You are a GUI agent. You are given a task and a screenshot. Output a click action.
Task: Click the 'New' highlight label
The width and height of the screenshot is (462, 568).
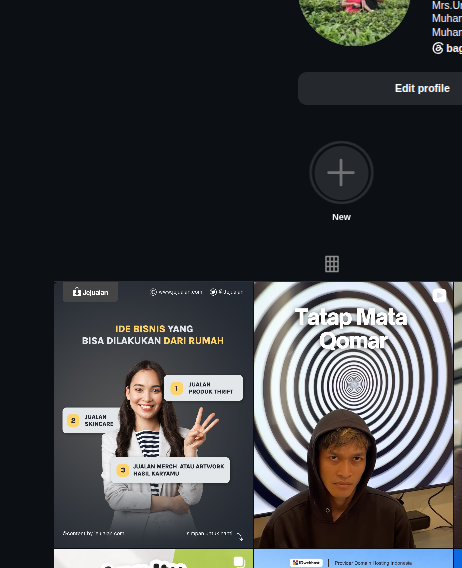(x=341, y=217)
